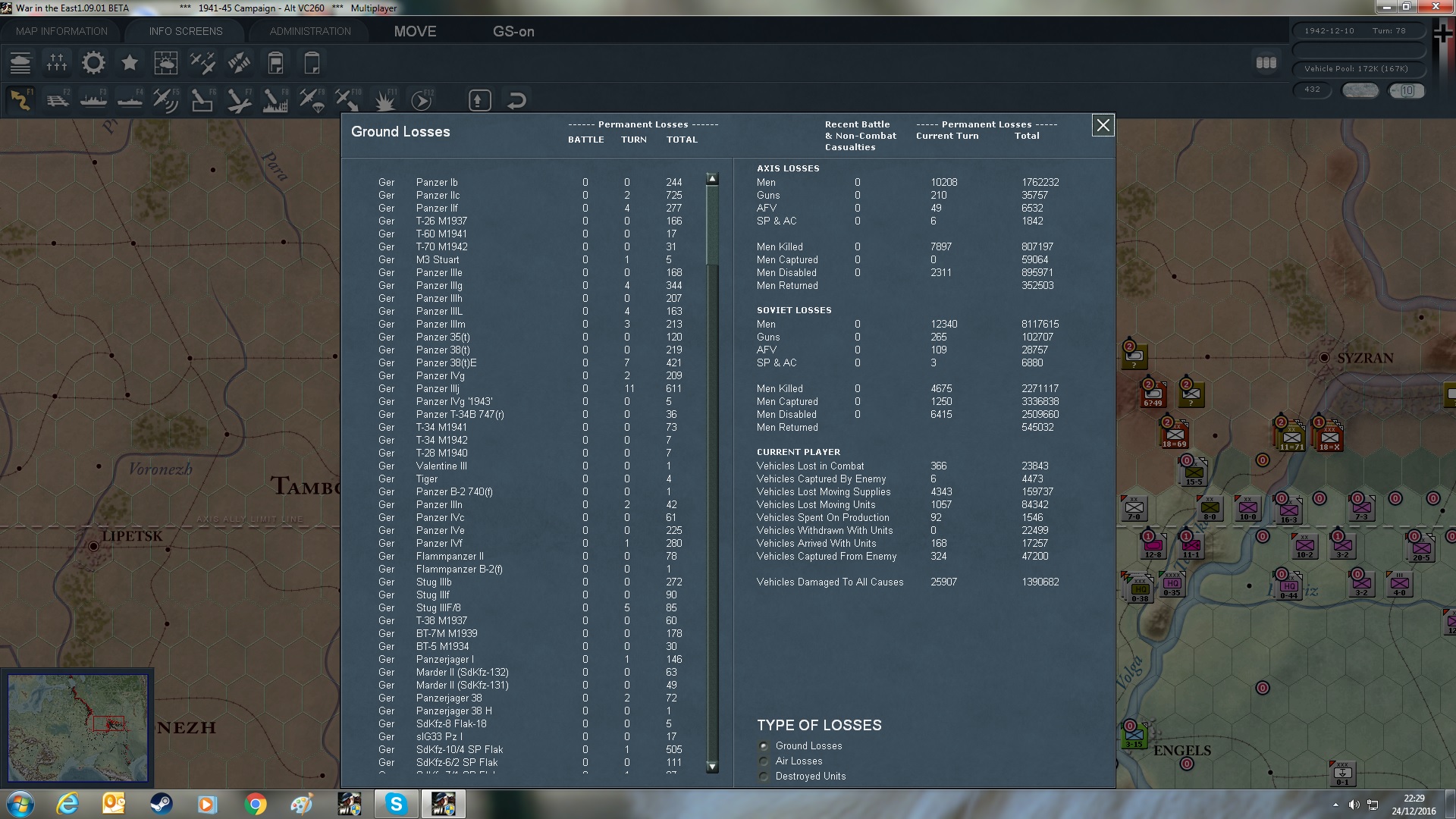Select Air Losses radio option
The image size is (1456, 819).
pyautogui.click(x=764, y=761)
